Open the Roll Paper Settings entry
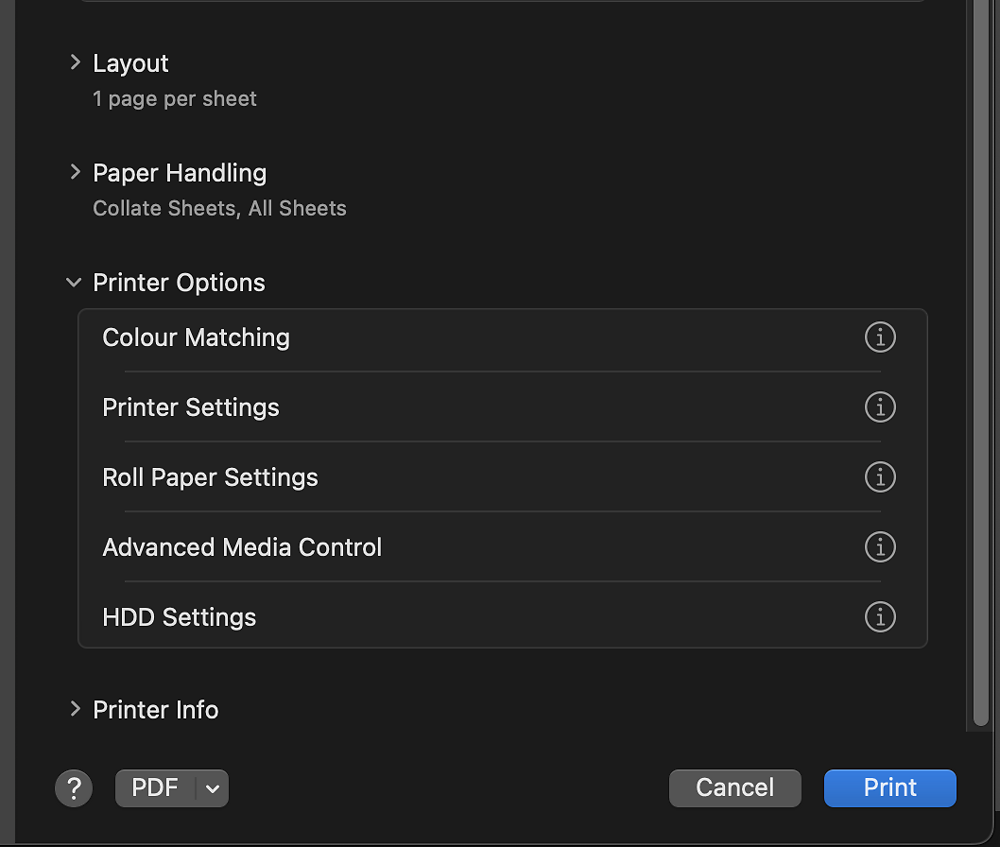Viewport: 1000px width, 847px height. tap(210, 477)
